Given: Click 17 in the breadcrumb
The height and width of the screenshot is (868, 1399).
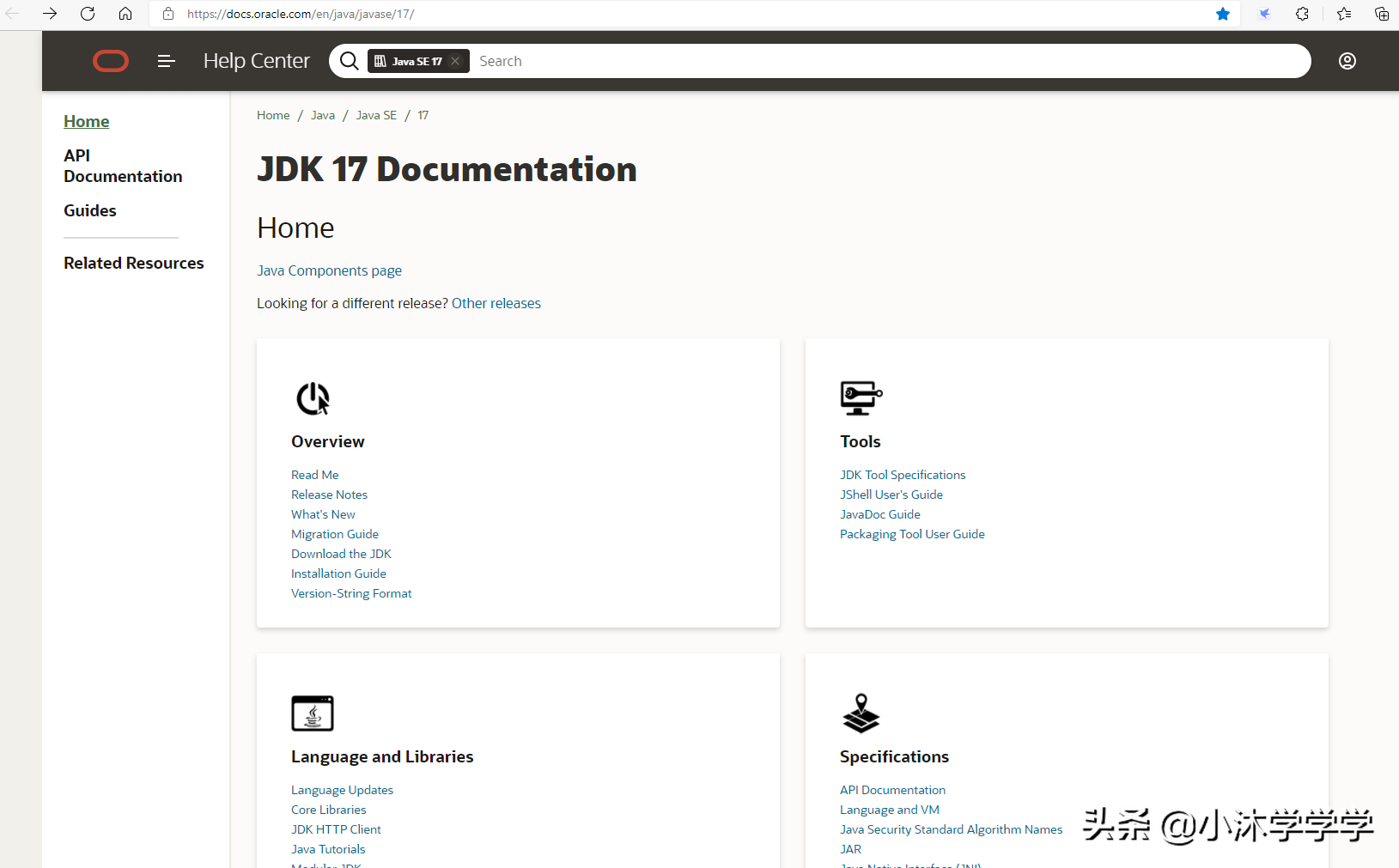Looking at the screenshot, I should [x=423, y=115].
